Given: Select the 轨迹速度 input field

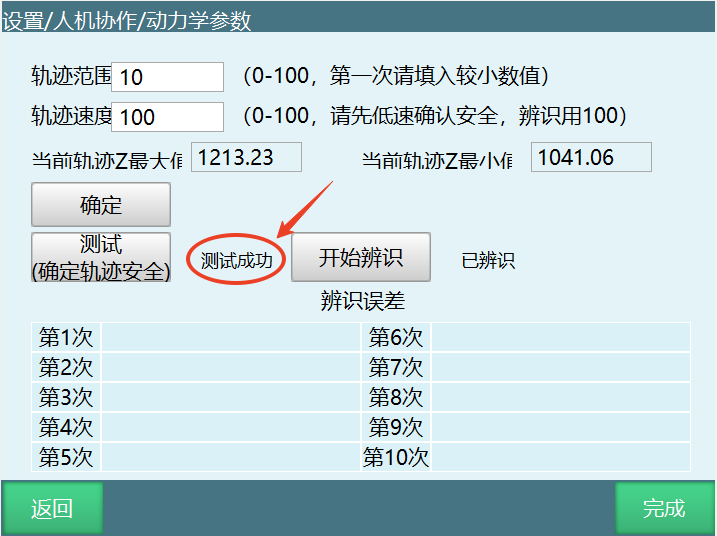Looking at the screenshot, I should [167, 117].
